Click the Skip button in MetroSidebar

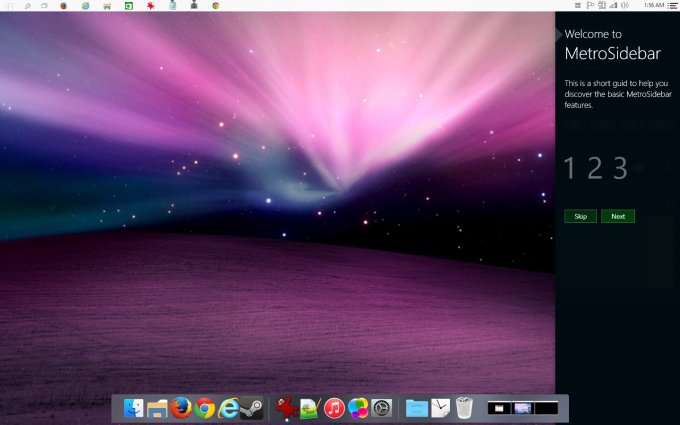(579, 216)
